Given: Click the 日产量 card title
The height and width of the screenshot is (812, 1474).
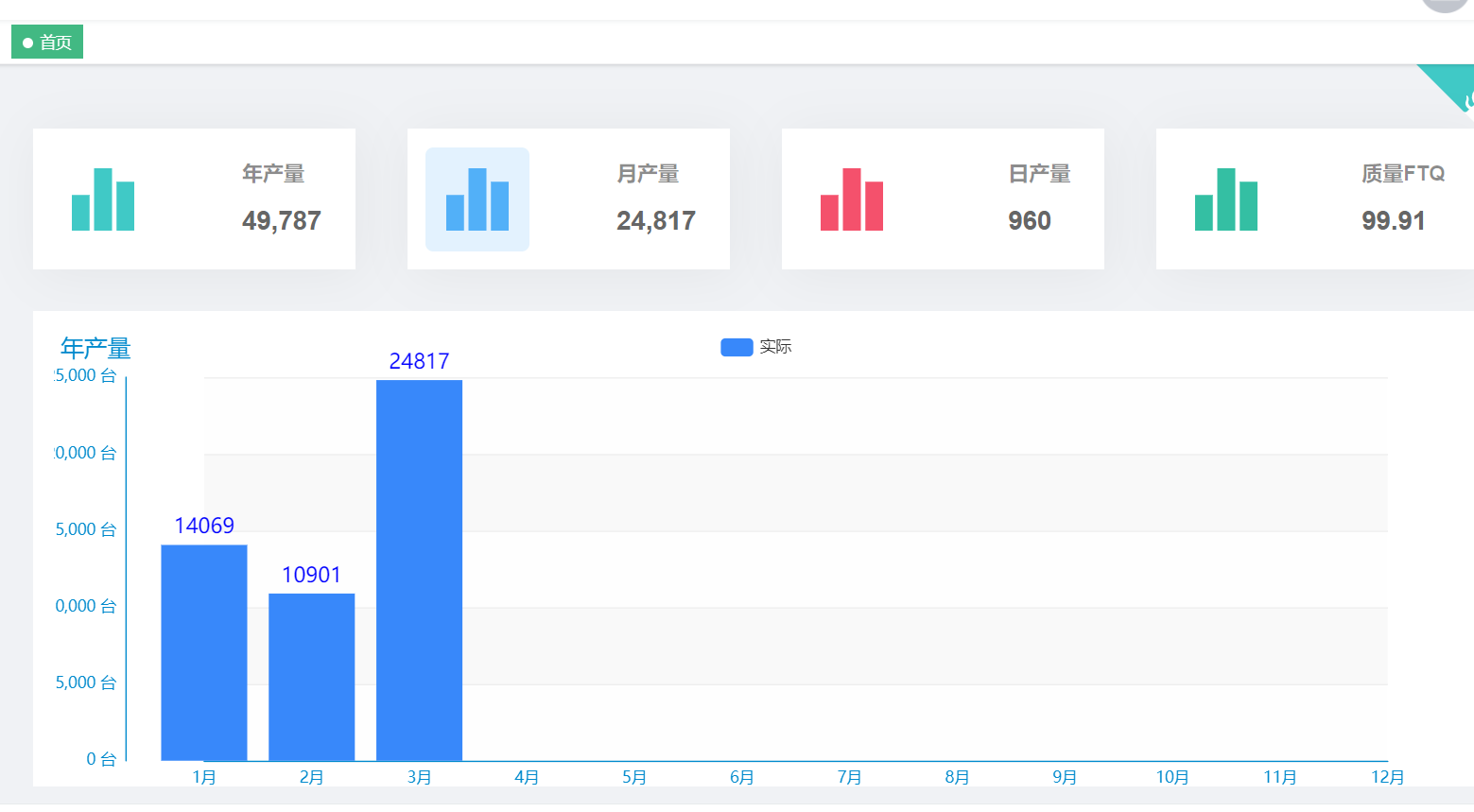Looking at the screenshot, I should pyautogui.click(x=1039, y=174).
